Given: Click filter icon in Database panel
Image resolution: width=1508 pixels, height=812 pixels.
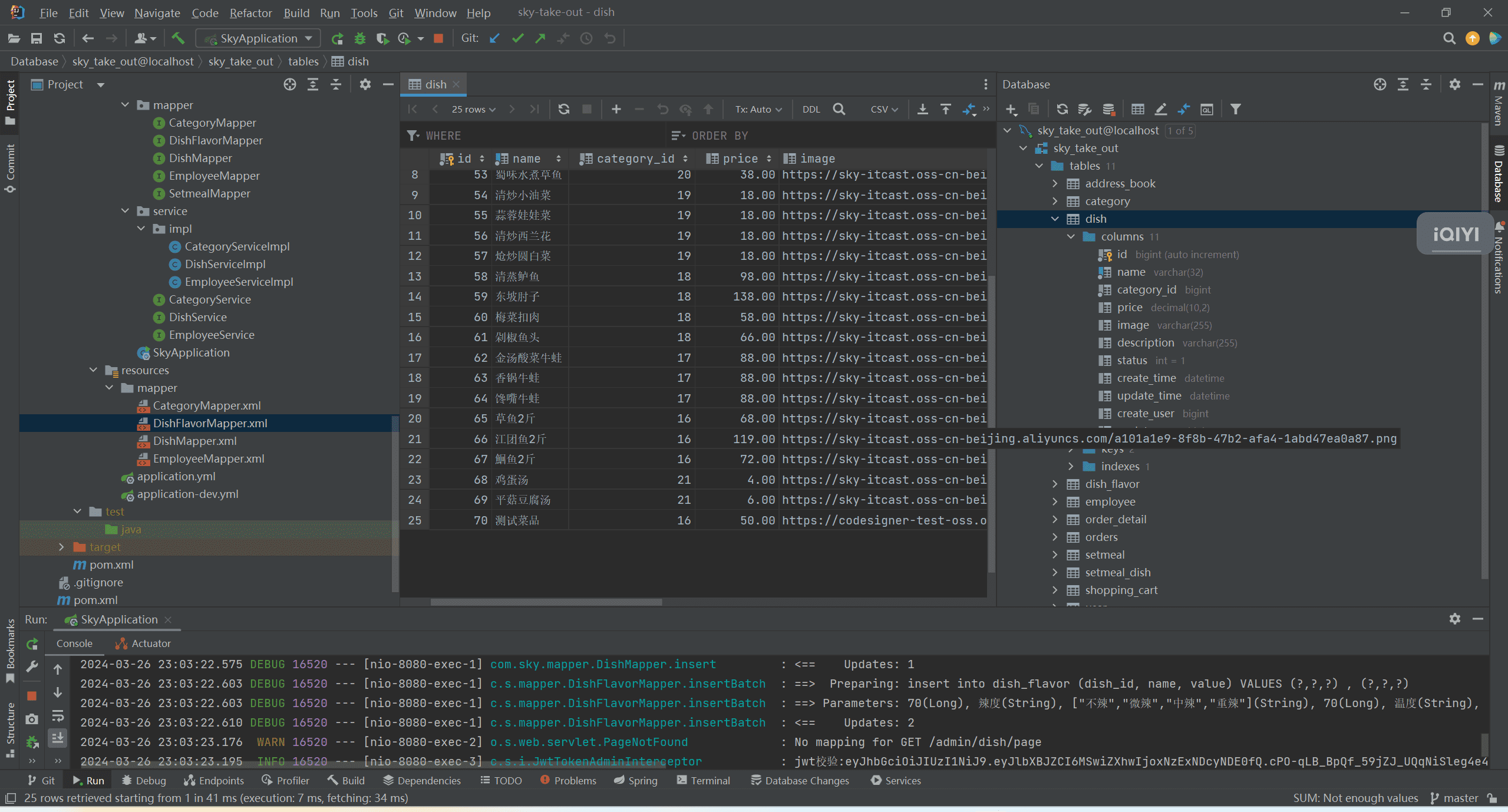Looking at the screenshot, I should (x=1236, y=109).
